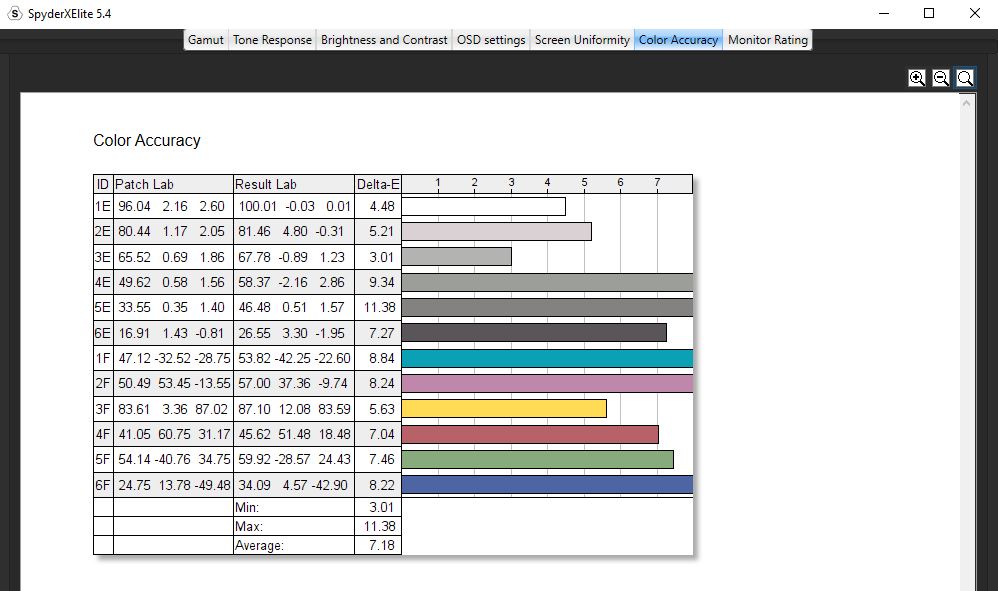Click the cyan 1F color bar
998x591 pixels.
pos(547,358)
